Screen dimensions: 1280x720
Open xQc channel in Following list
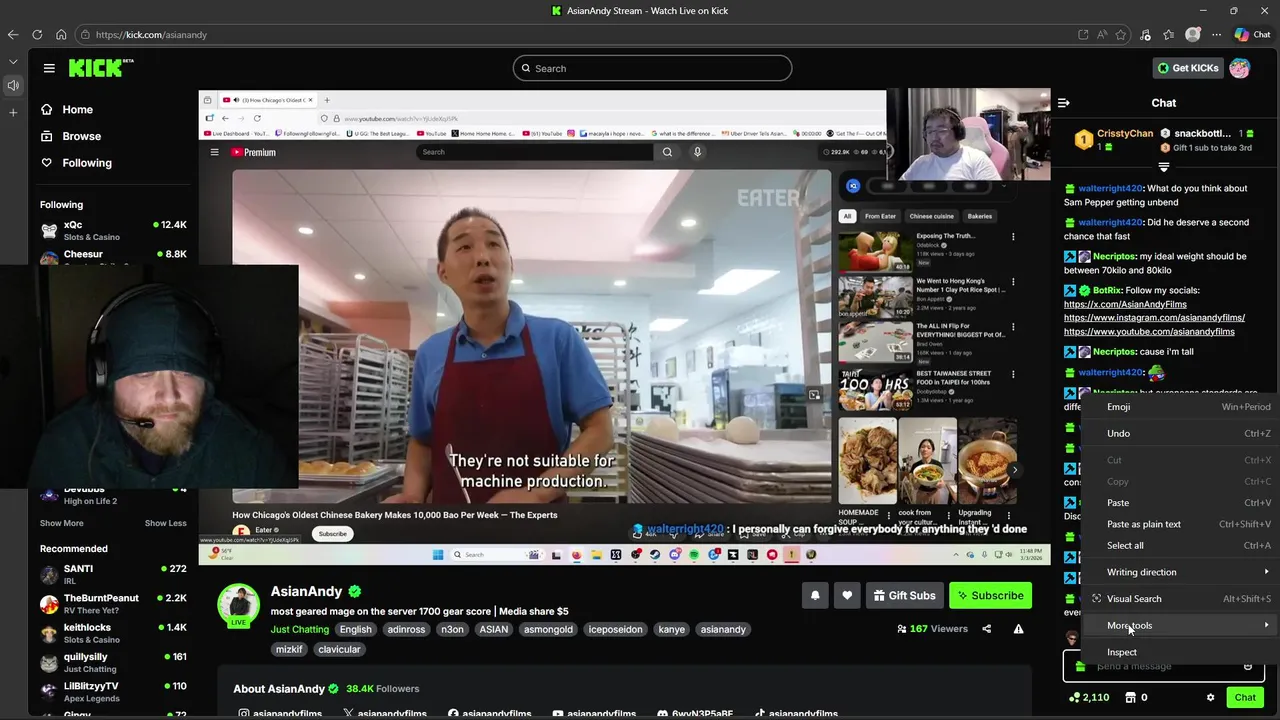pyautogui.click(x=113, y=230)
